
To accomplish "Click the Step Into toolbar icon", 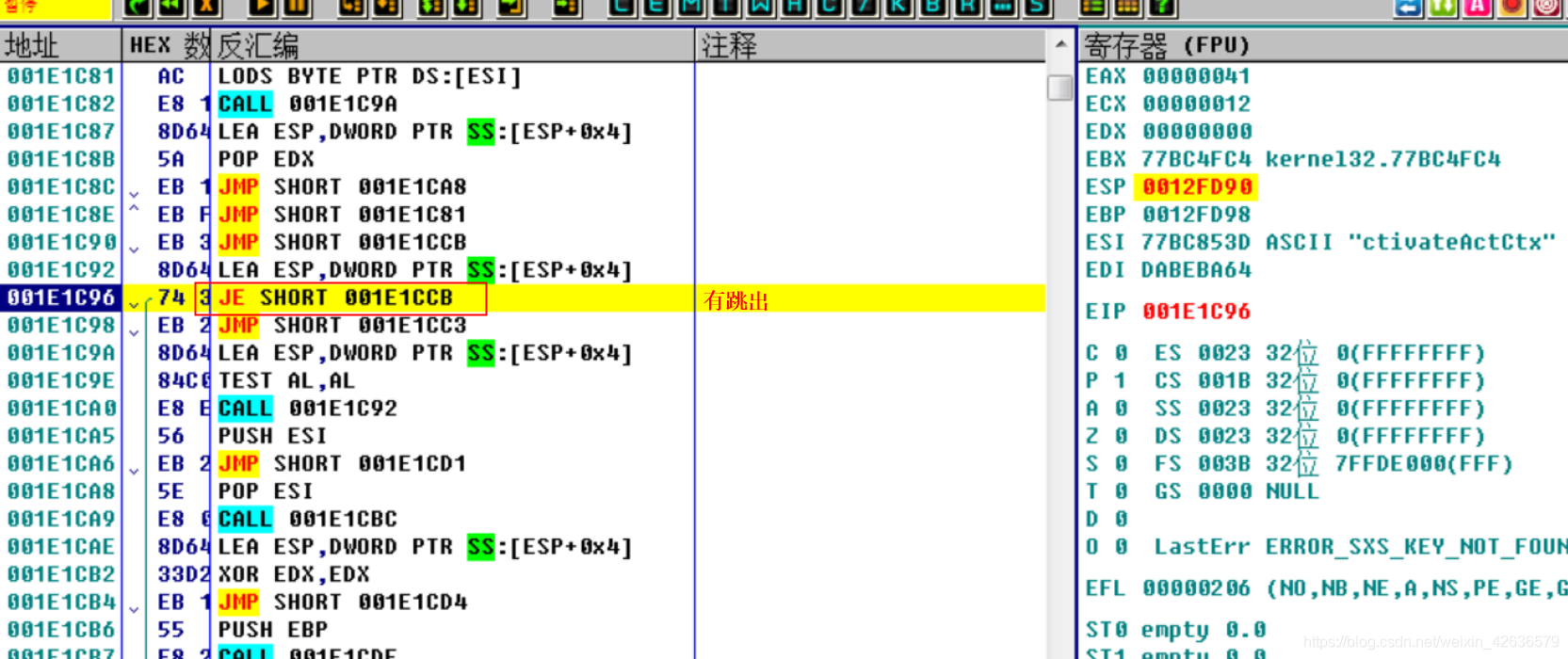I will point(351,8).
